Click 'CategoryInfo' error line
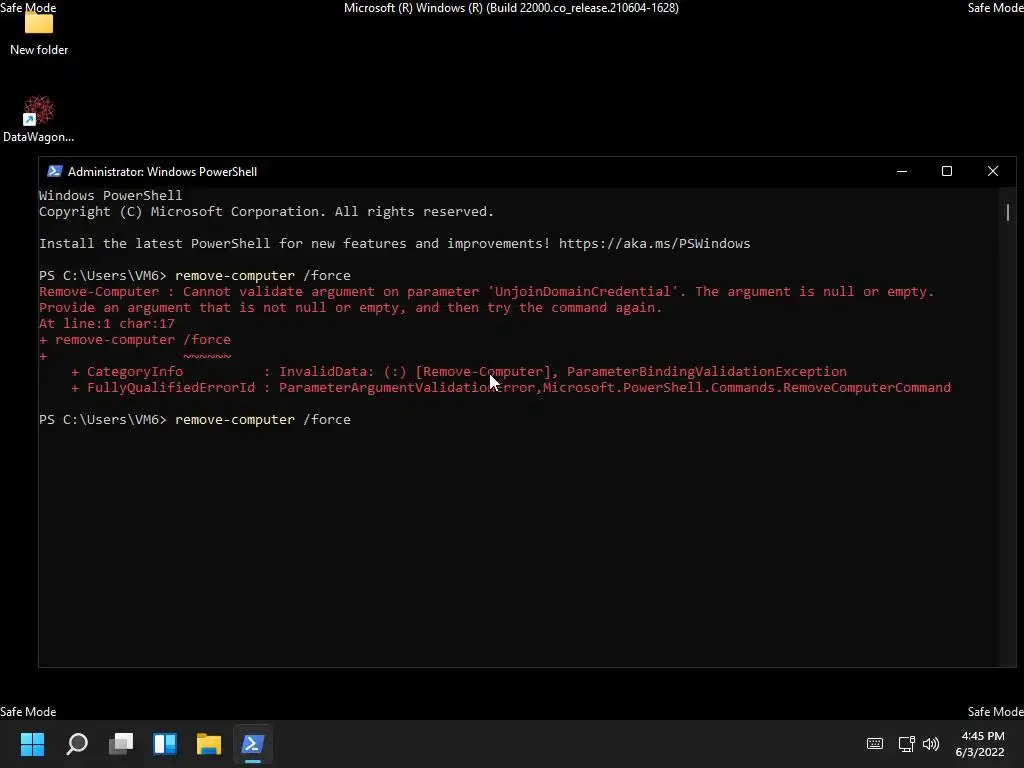This screenshot has width=1024, height=768. (458, 372)
